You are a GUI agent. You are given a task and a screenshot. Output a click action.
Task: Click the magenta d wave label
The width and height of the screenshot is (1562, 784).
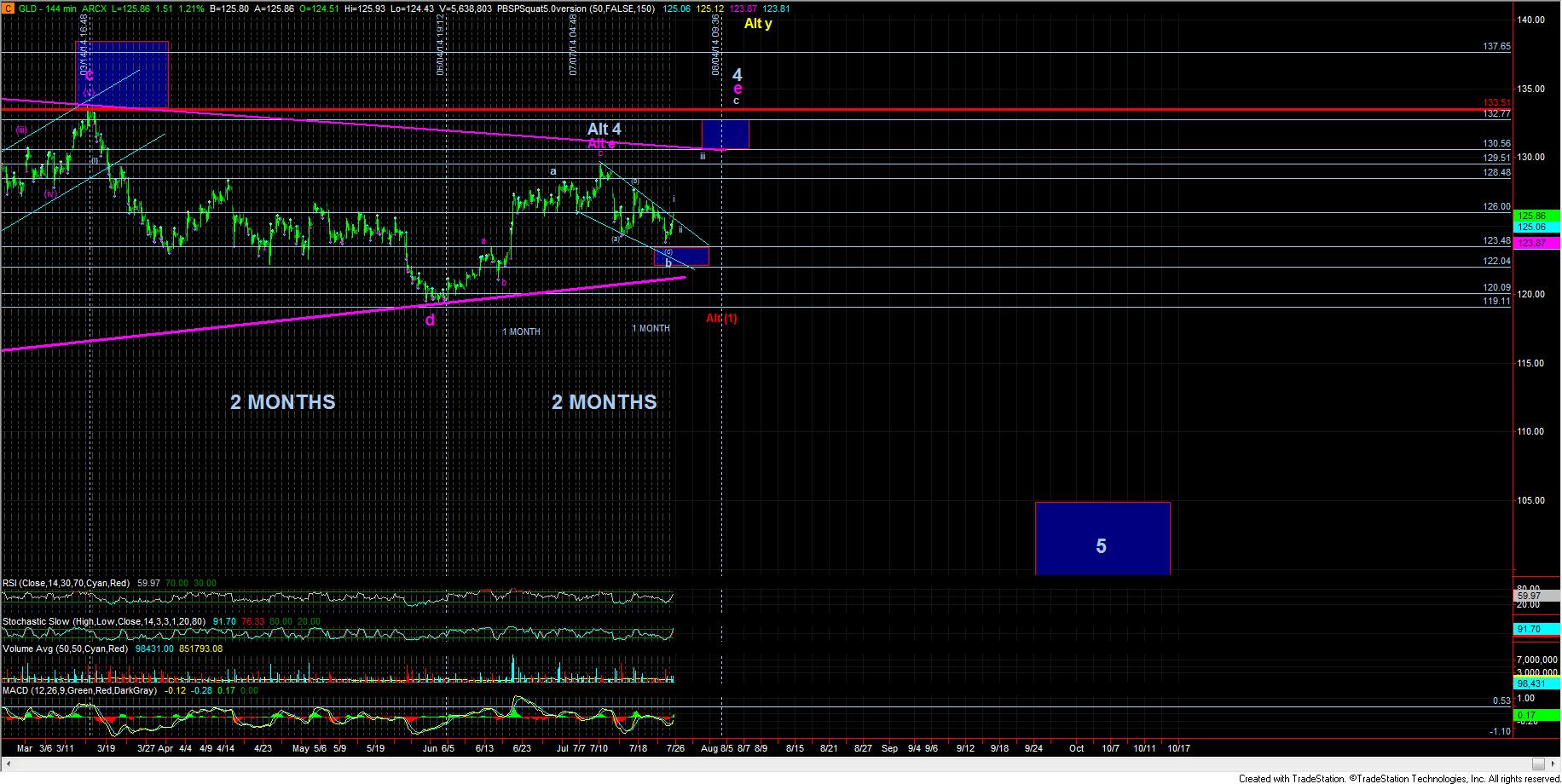coord(430,320)
